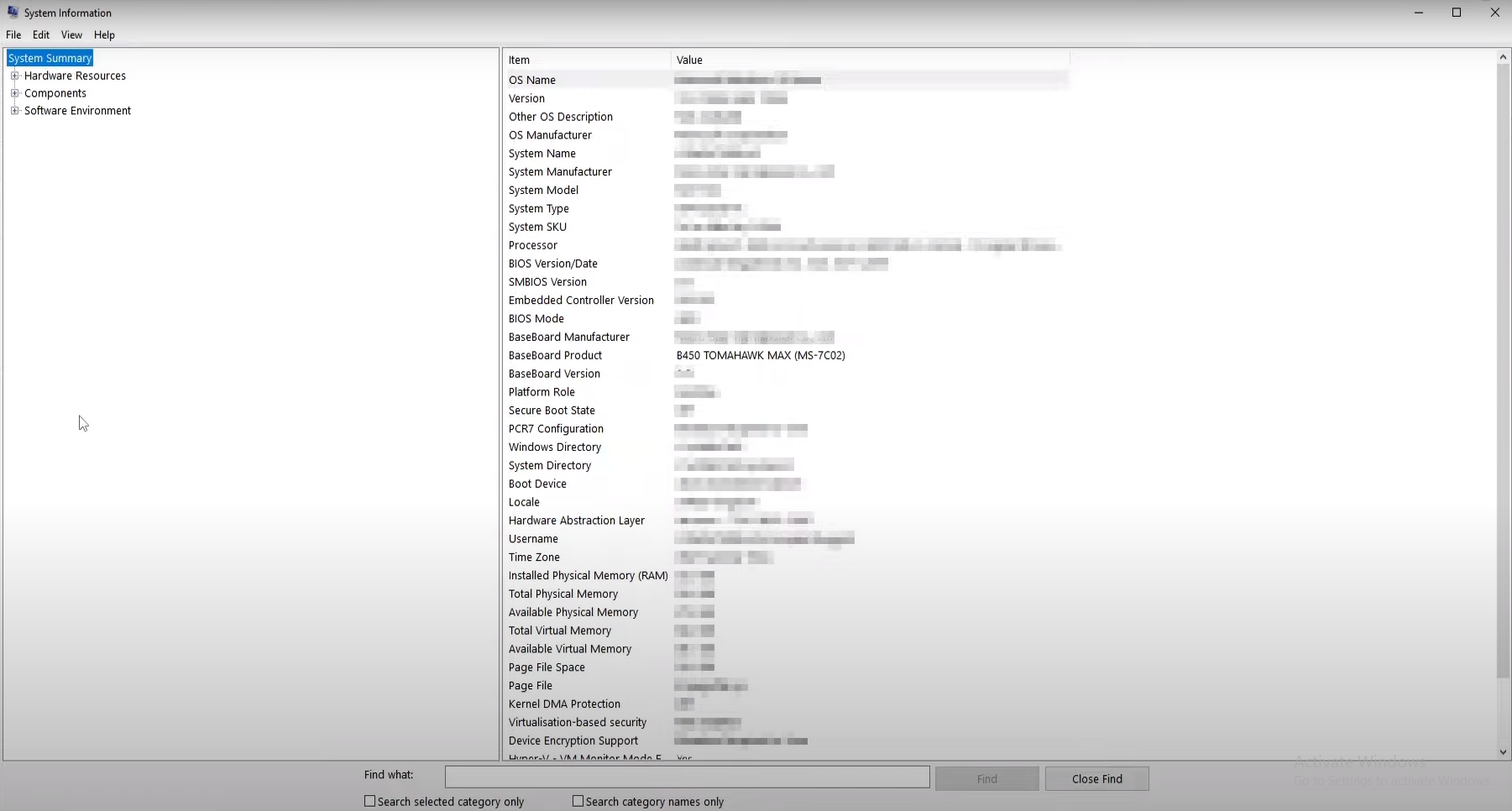Select the BaseBoard Manufacturer row
This screenshot has height=811, width=1512.
point(787,337)
